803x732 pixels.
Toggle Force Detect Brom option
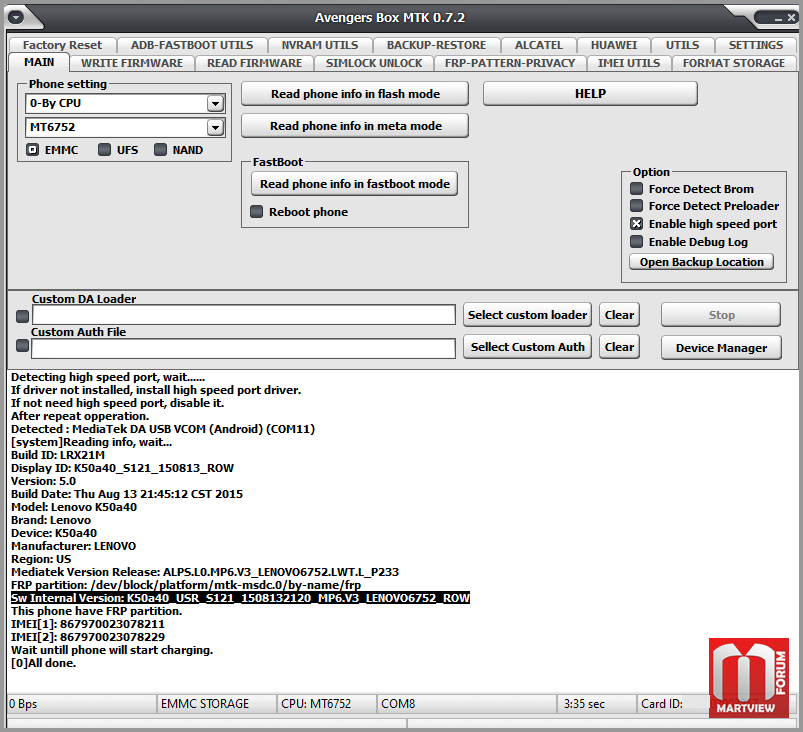click(x=636, y=189)
